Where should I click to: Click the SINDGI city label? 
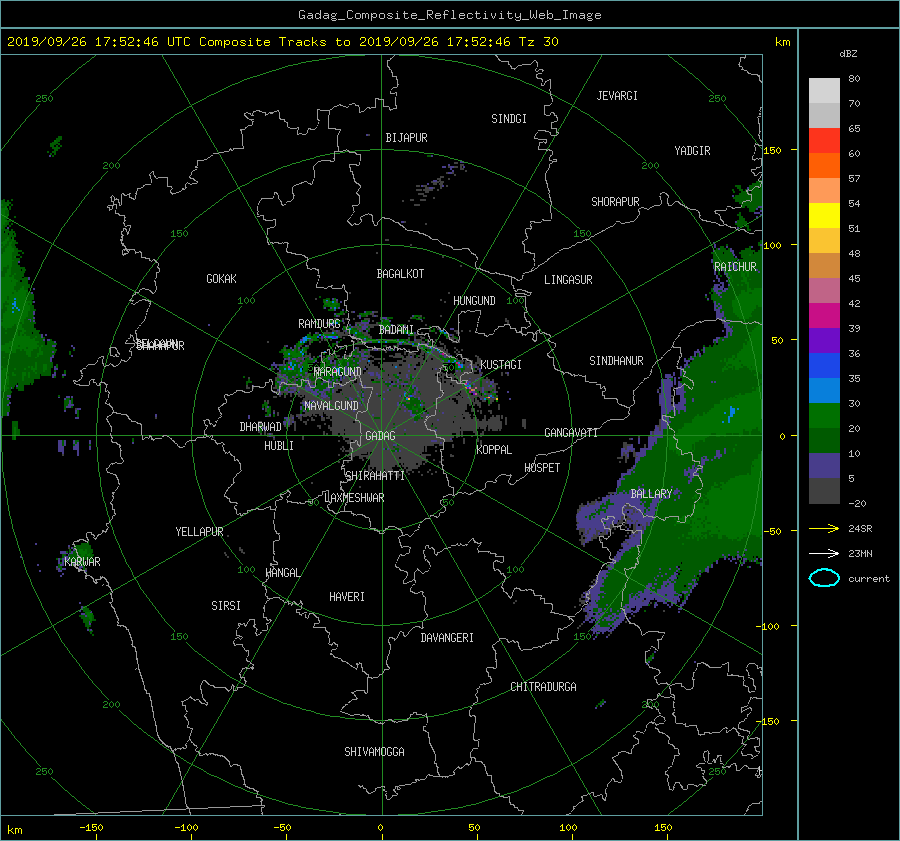(509, 119)
